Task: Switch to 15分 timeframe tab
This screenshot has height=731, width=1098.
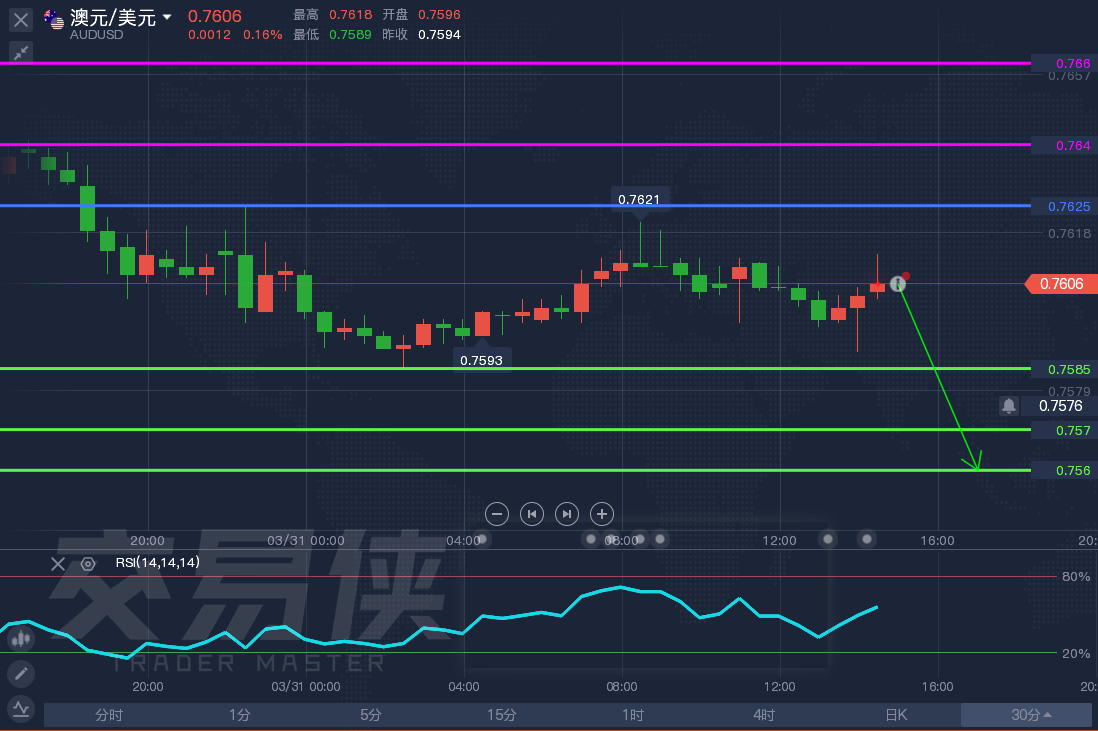Action: coord(501,715)
